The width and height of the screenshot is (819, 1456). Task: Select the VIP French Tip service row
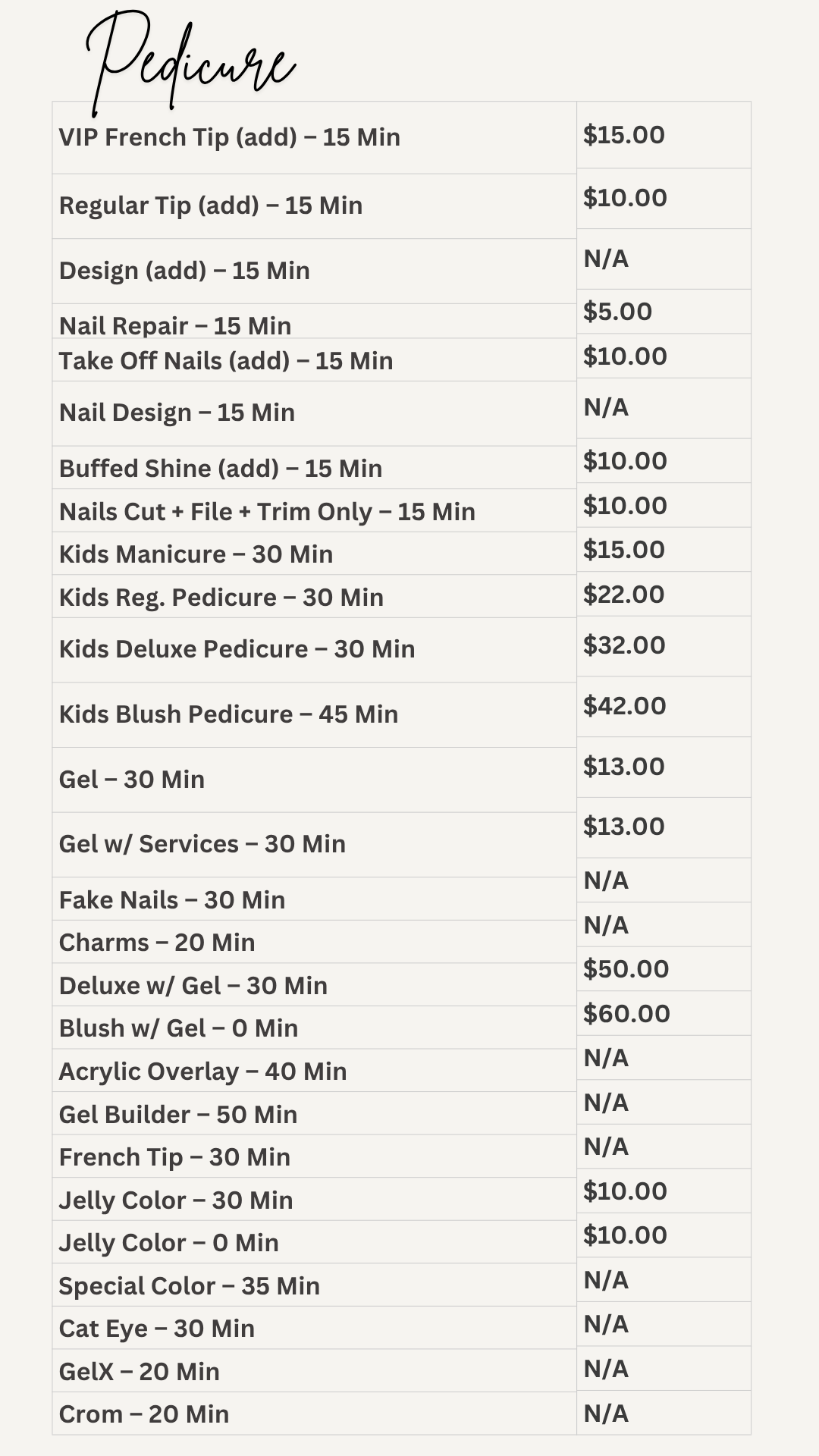229,137
